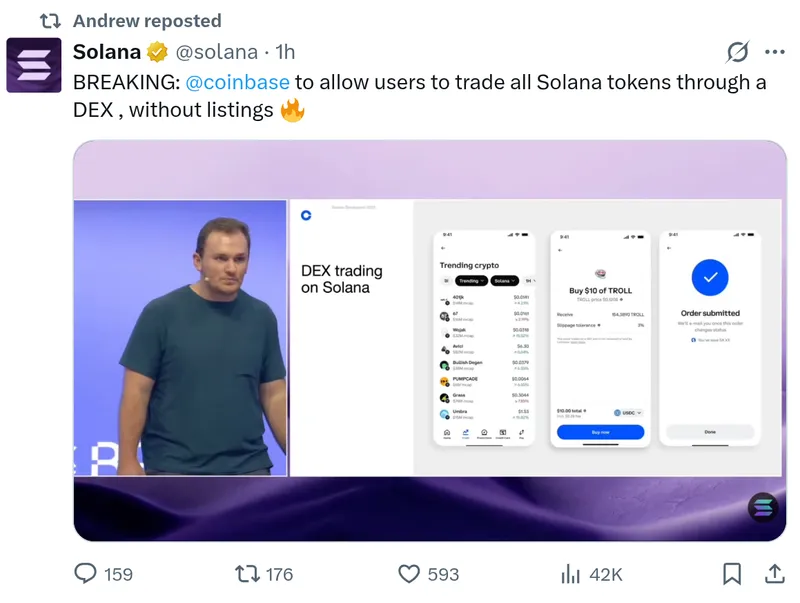Select Home in the Coinbase bottom nav
The height and width of the screenshot is (603, 800).
tap(446, 431)
